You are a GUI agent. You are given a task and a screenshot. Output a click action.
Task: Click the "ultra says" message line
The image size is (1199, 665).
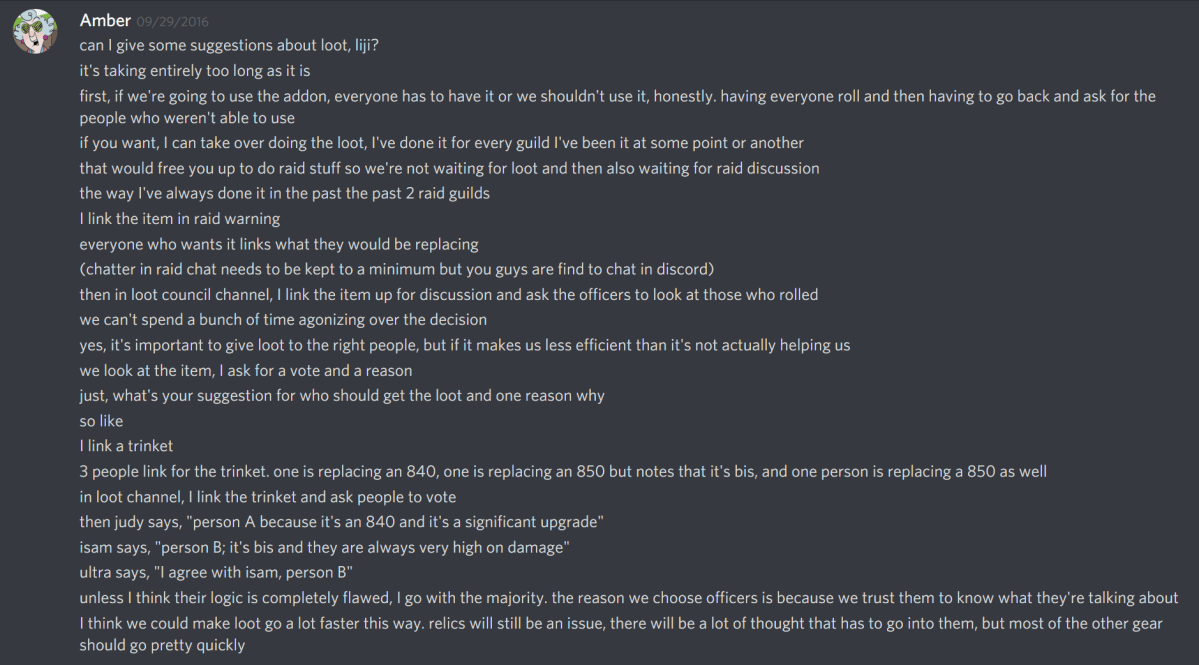(216, 573)
